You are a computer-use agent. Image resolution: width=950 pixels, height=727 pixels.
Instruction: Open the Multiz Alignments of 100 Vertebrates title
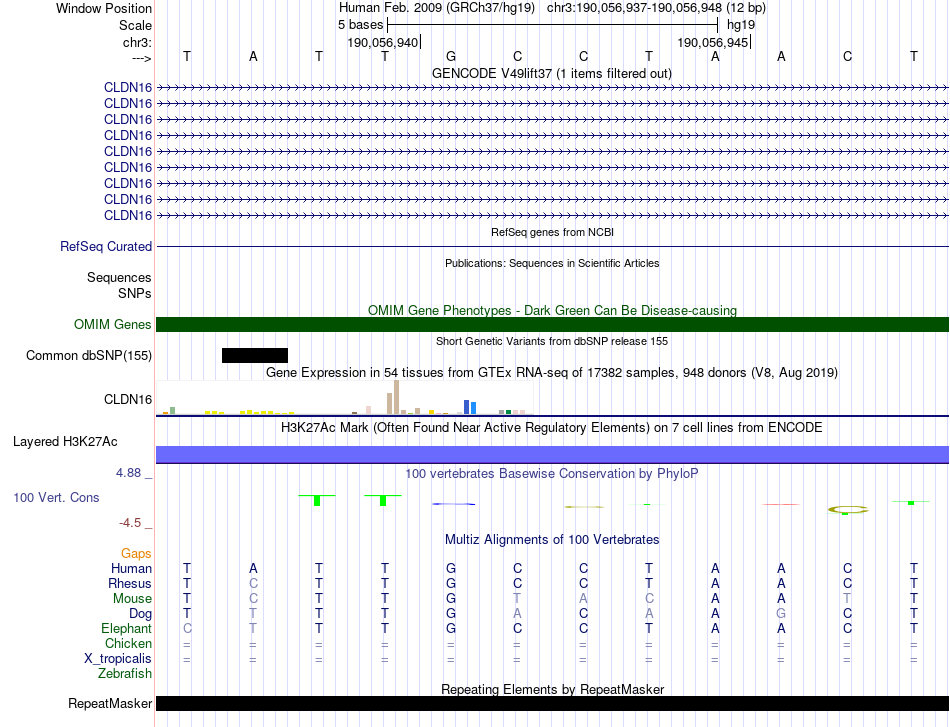pyautogui.click(x=552, y=540)
